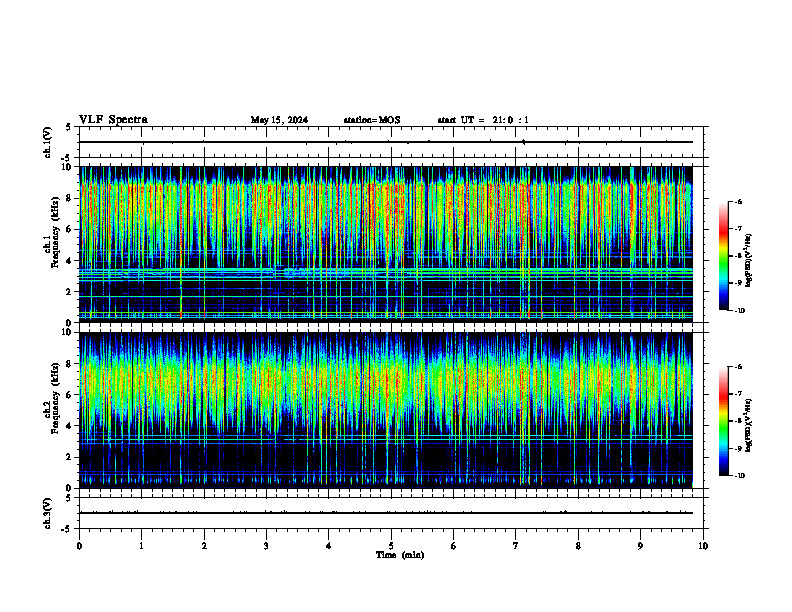Click the "8" kHz tick on ch.2 axis
This screenshot has width=792, height=612.
pyautogui.click(x=70, y=364)
